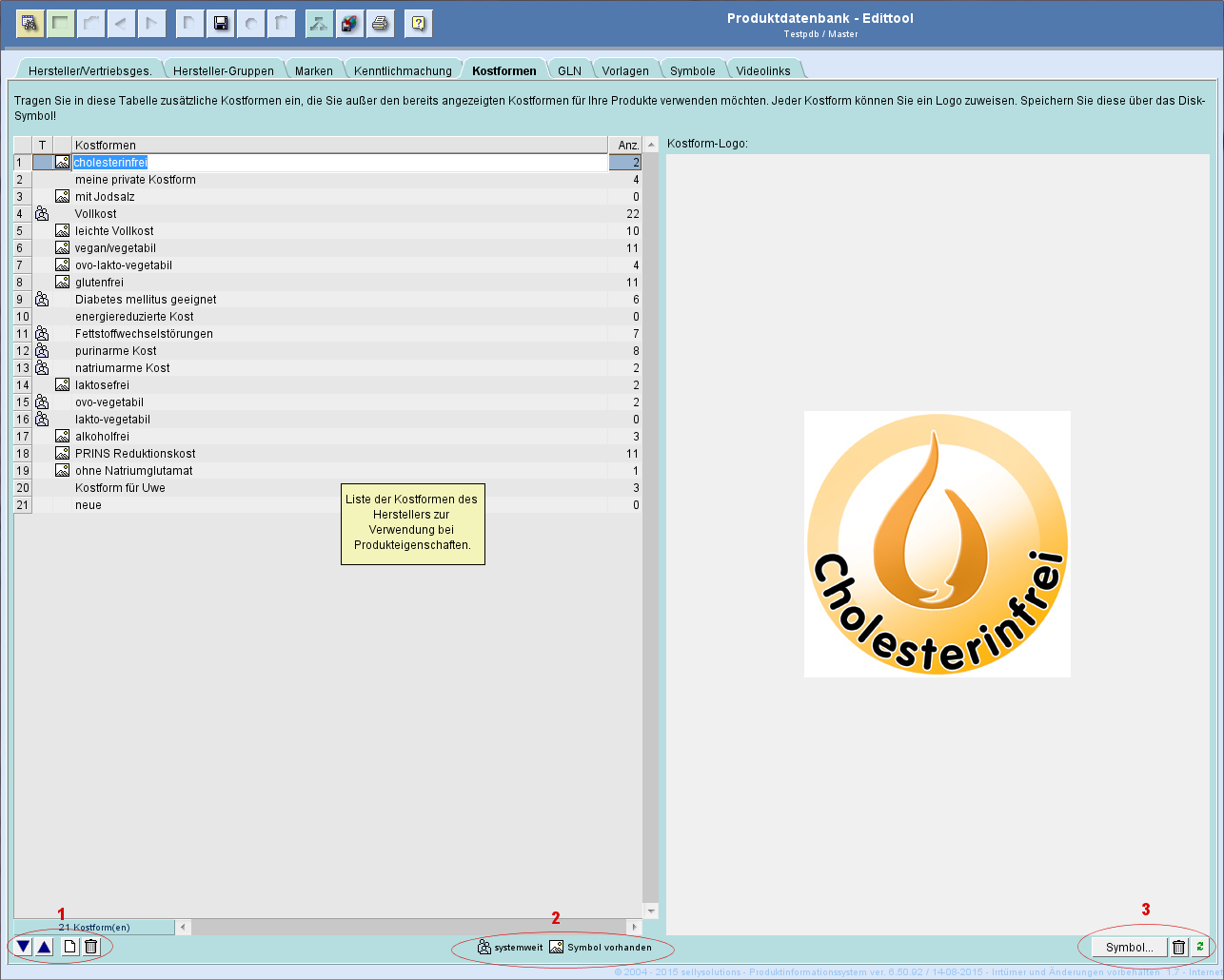Click scroll down arrow of list's vertical scrollbar
1224x980 pixels.
pyautogui.click(x=651, y=911)
